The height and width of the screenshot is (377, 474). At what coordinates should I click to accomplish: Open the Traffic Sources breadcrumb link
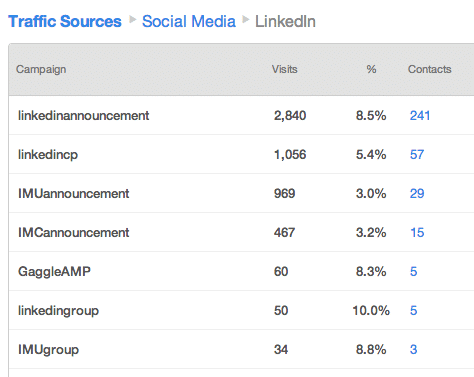65,21
